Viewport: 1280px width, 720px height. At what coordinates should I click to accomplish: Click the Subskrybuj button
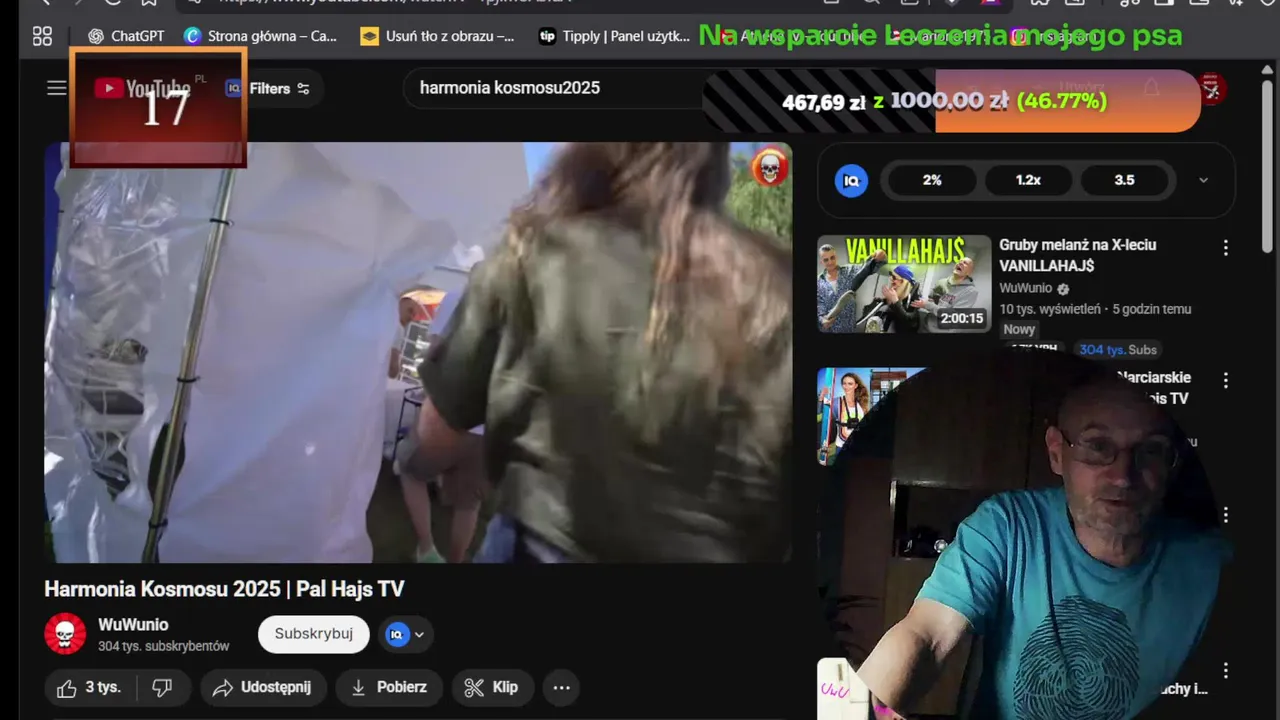314,634
